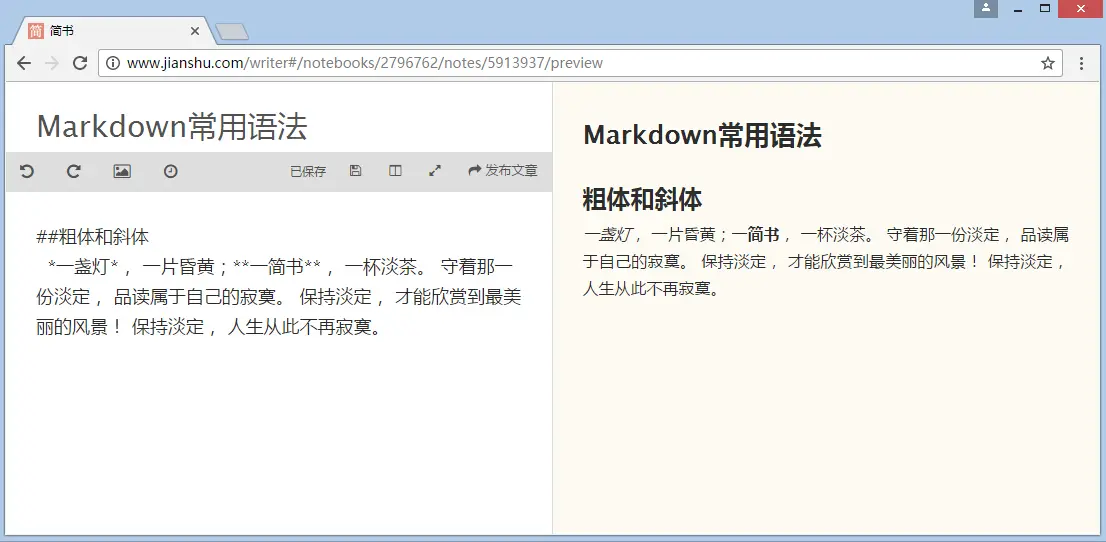
Task: Undo the last edit in editor toolbar
Action: [x=27, y=171]
